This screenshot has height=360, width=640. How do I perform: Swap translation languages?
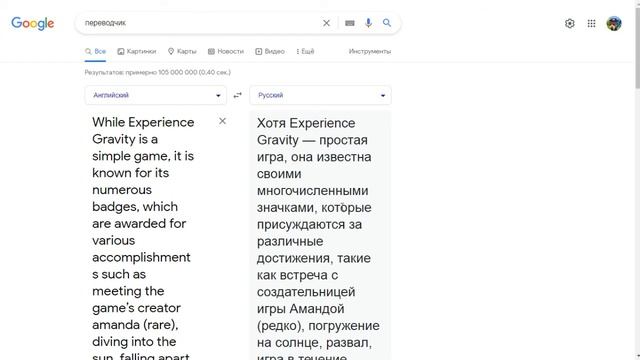(238, 96)
